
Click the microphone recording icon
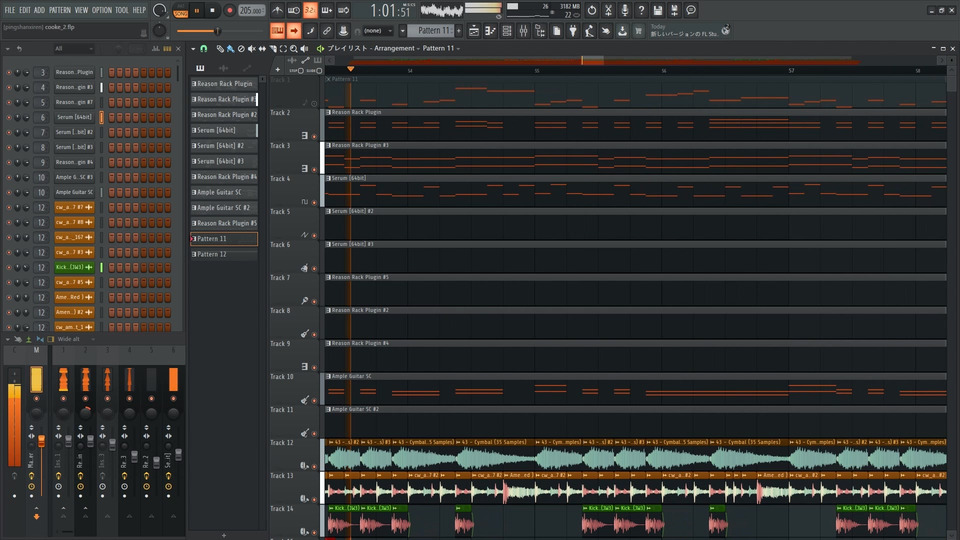[625, 10]
